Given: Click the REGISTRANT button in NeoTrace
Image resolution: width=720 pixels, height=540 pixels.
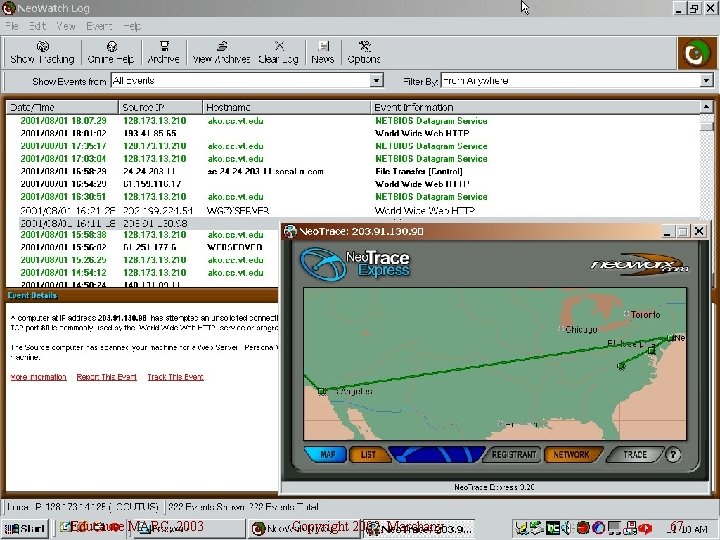Looking at the screenshot, I should [513, 455].
